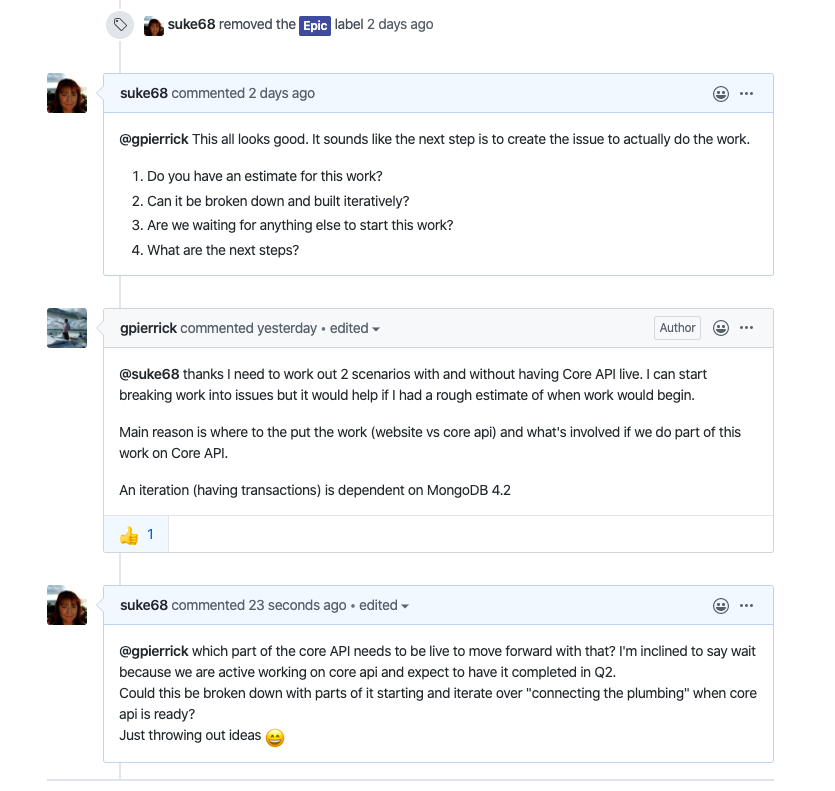
Task: Open gpierrick username link in comment header
Action: 148,328
